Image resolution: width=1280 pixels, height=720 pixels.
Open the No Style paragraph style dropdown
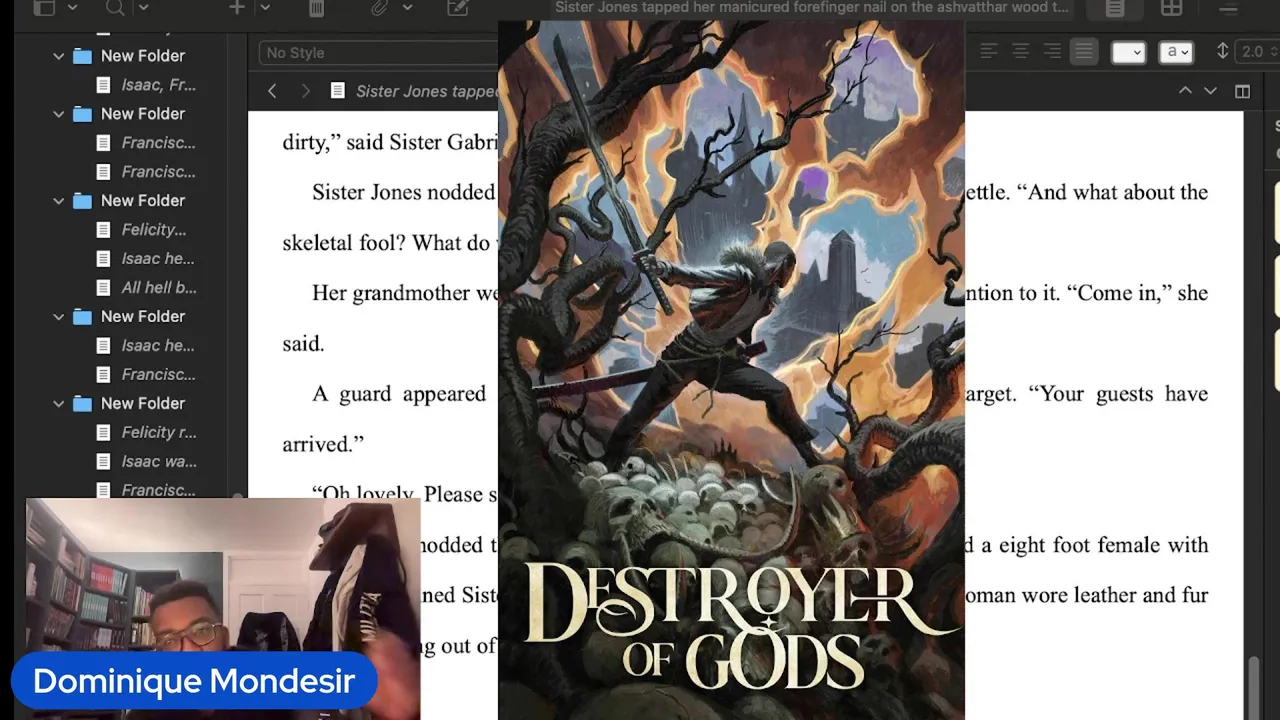click(x=380, y=52)
